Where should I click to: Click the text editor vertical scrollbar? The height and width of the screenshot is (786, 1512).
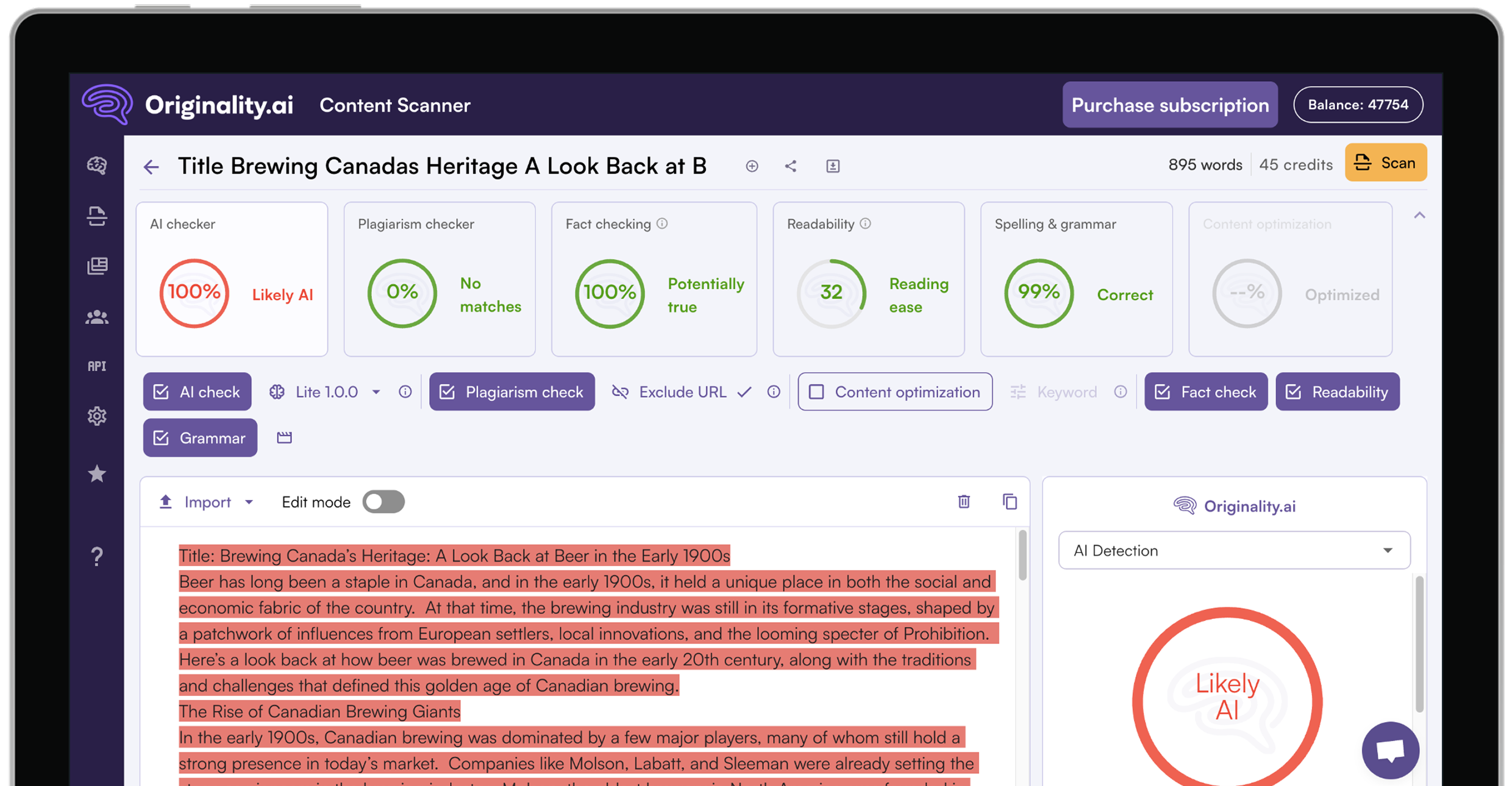1022,554
